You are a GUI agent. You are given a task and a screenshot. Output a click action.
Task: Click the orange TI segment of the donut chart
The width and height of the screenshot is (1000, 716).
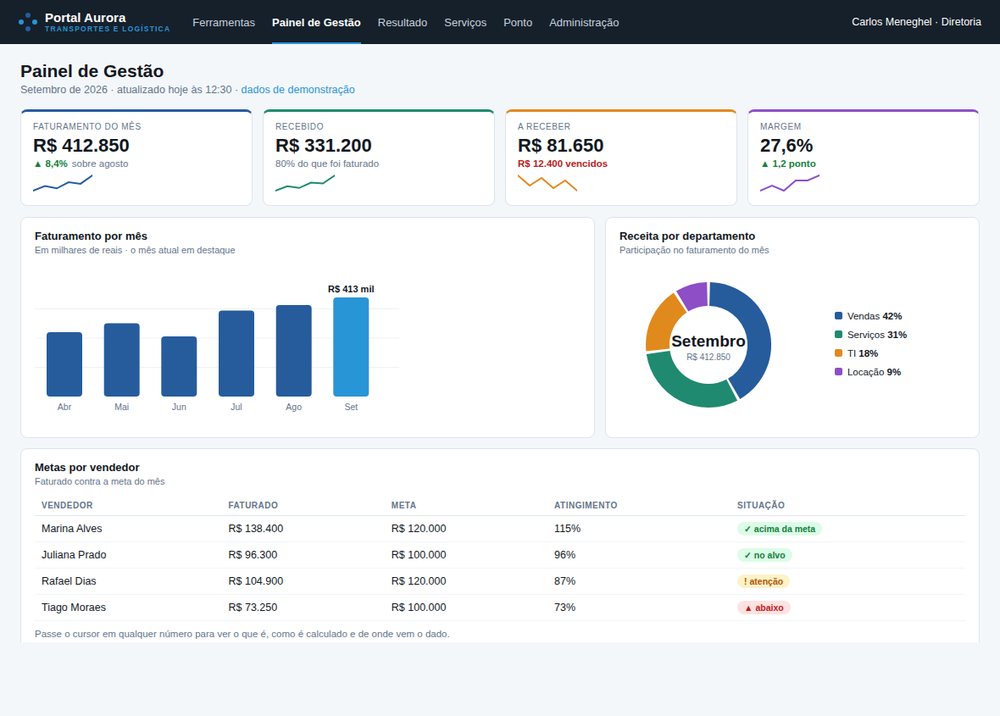(x=662, y=323)
